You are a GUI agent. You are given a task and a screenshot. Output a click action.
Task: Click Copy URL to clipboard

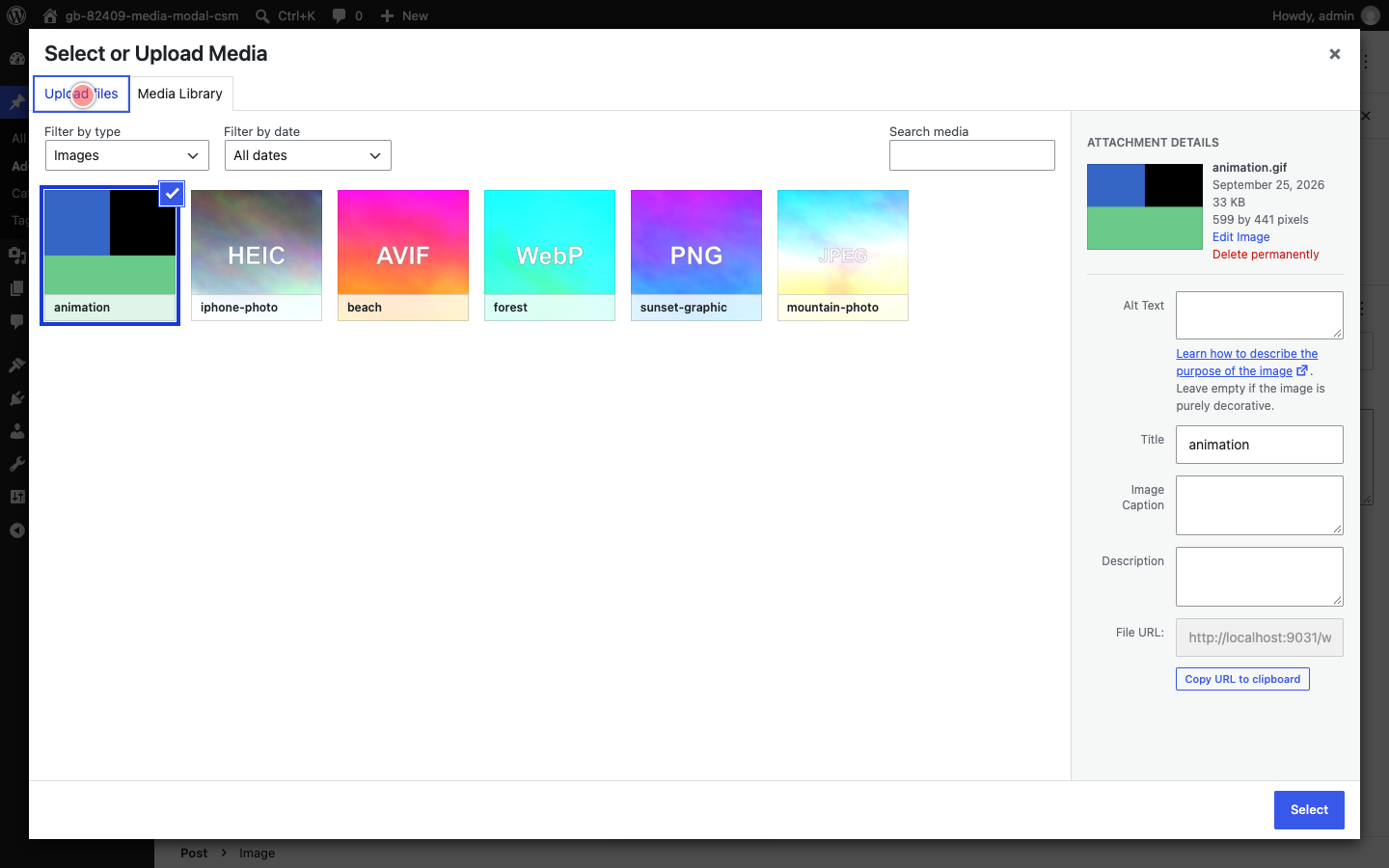(1242, 679)
